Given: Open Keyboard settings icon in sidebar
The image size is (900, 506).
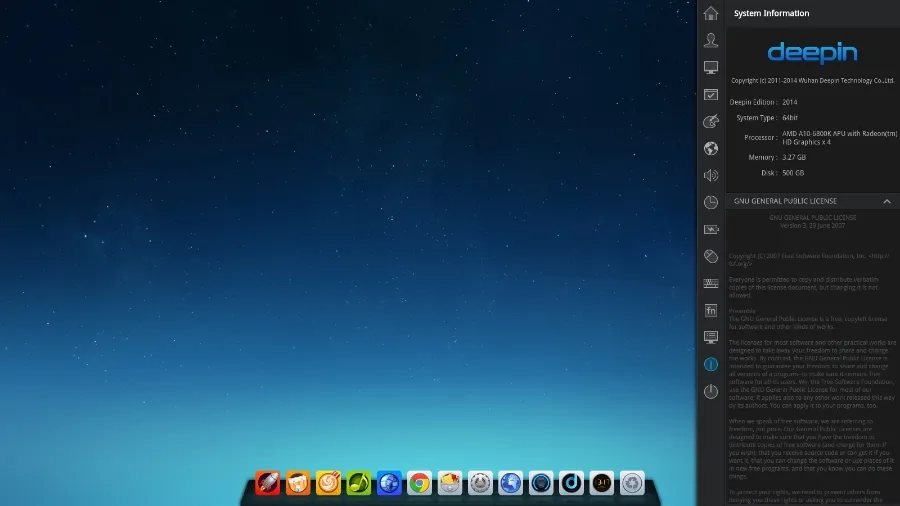Looking at the screenshot, I should coord(711,284).
